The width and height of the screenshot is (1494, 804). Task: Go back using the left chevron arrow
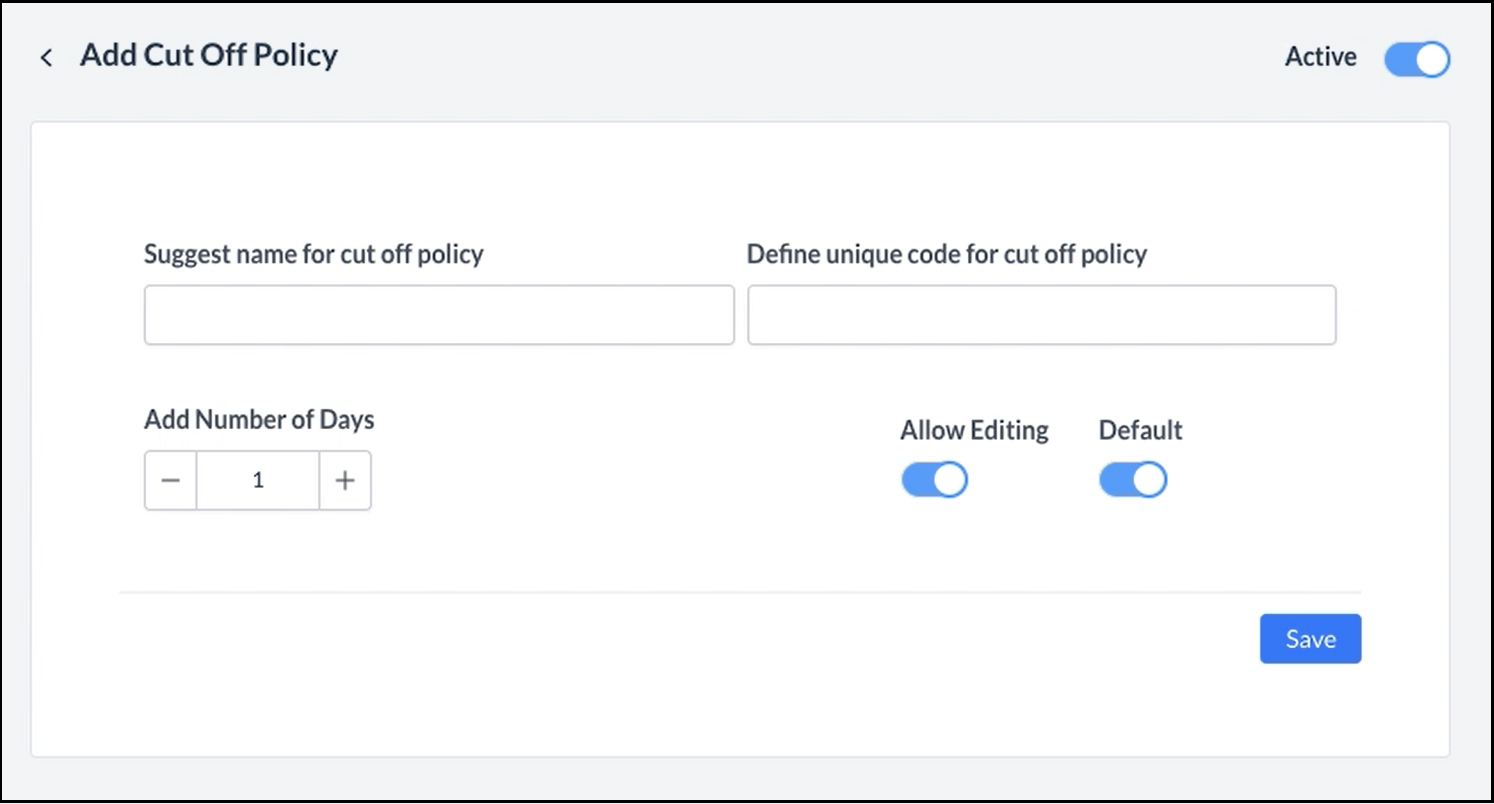[46, 58]
